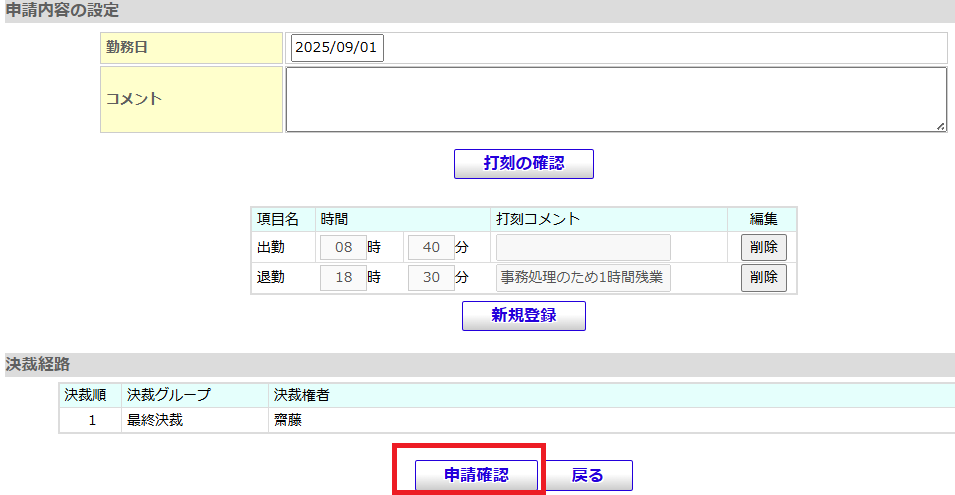Click the 決裁経路 section header
Screen dimensions: 955x495
coord(38,364)
